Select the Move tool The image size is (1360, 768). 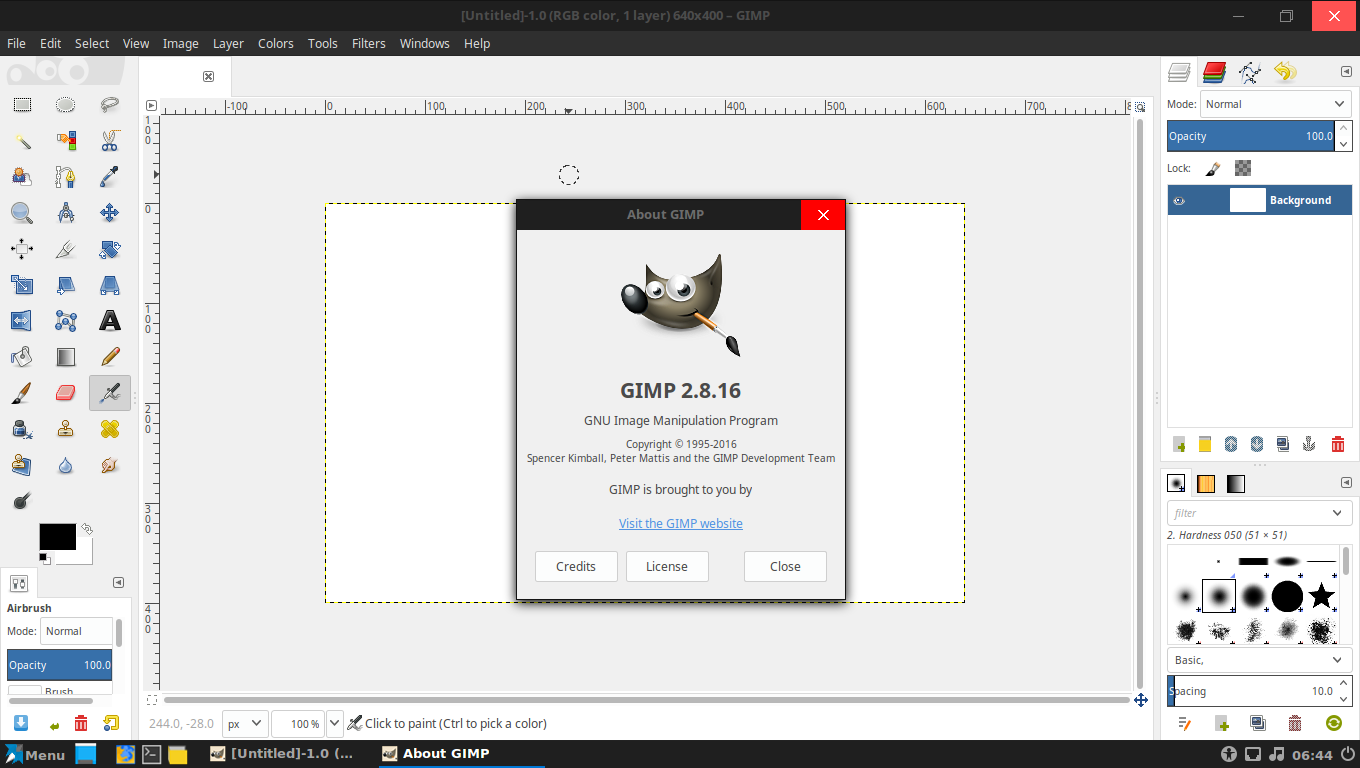point(110,213)
